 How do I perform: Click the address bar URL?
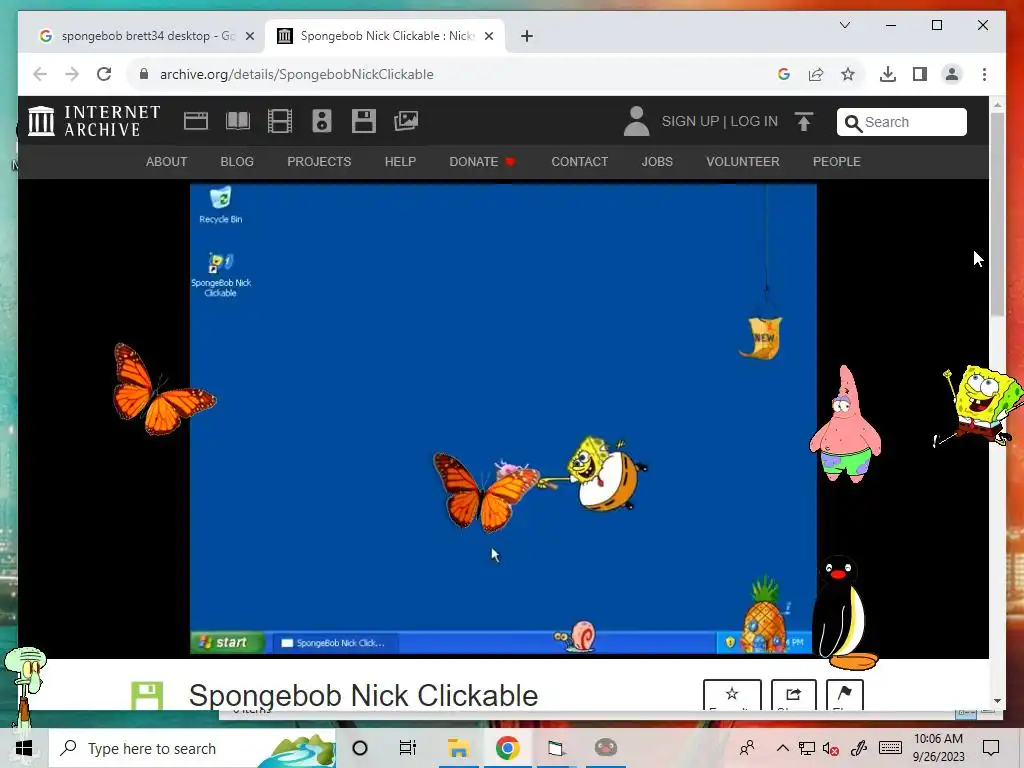pos(296,74)
